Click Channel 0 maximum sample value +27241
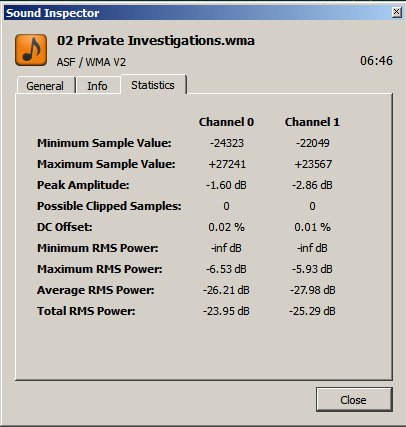The height and width of the screenshot is (427, 406). point(227,164)
